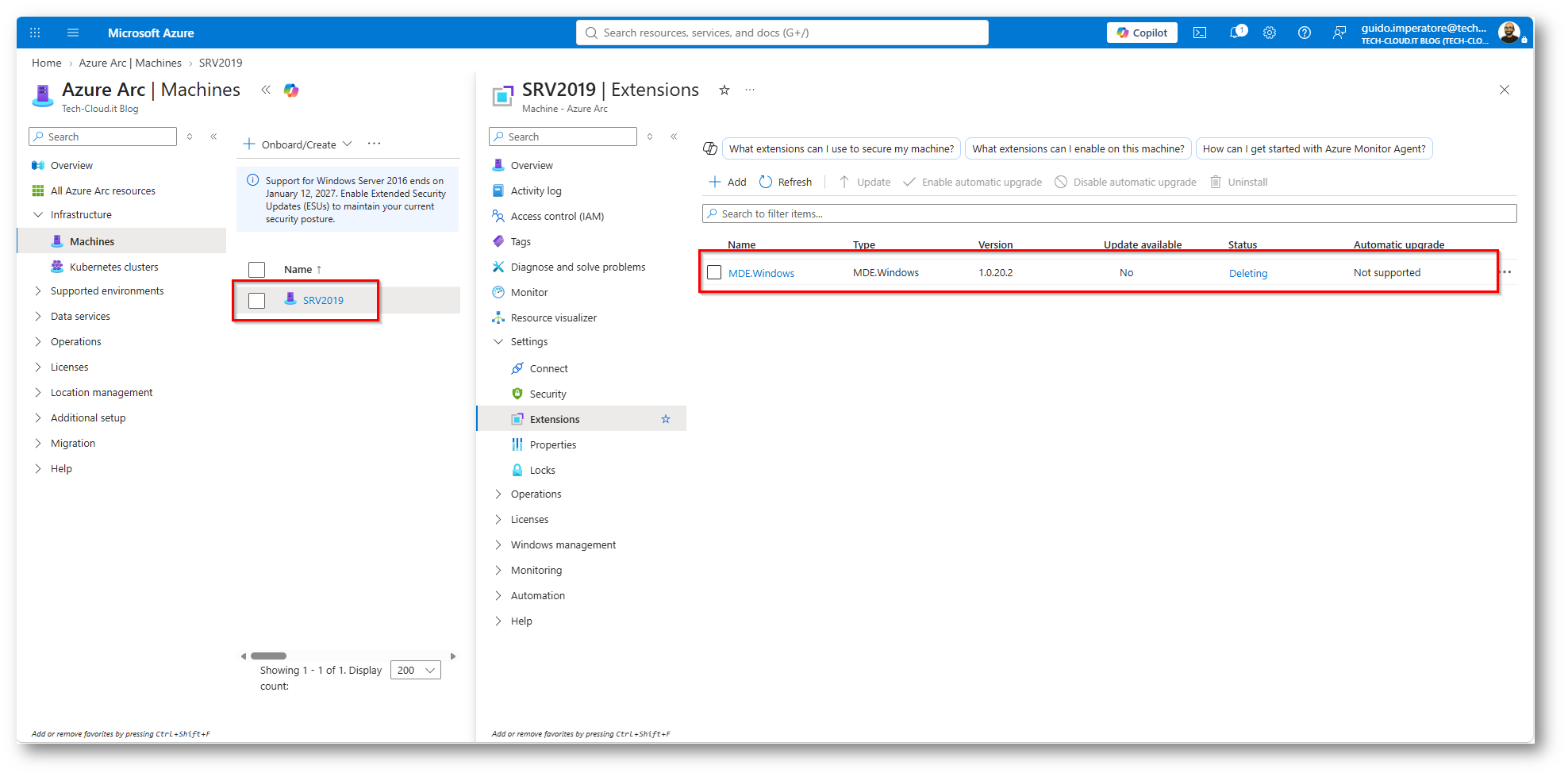Click the Azure Arc Machines header icon

pyautogui.click(x=43, y=95)
